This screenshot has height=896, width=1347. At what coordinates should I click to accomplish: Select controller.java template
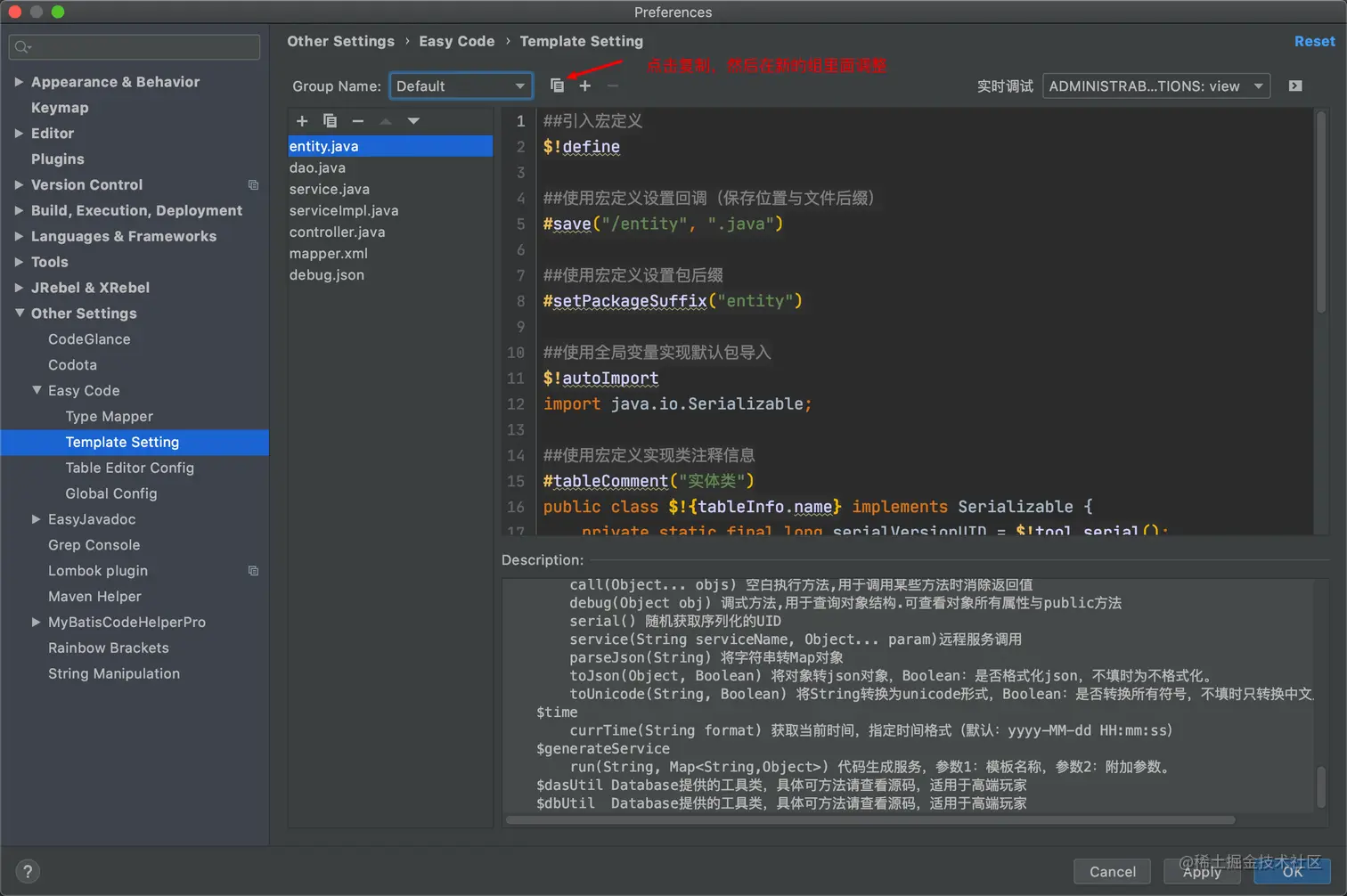tap(390, 232)
